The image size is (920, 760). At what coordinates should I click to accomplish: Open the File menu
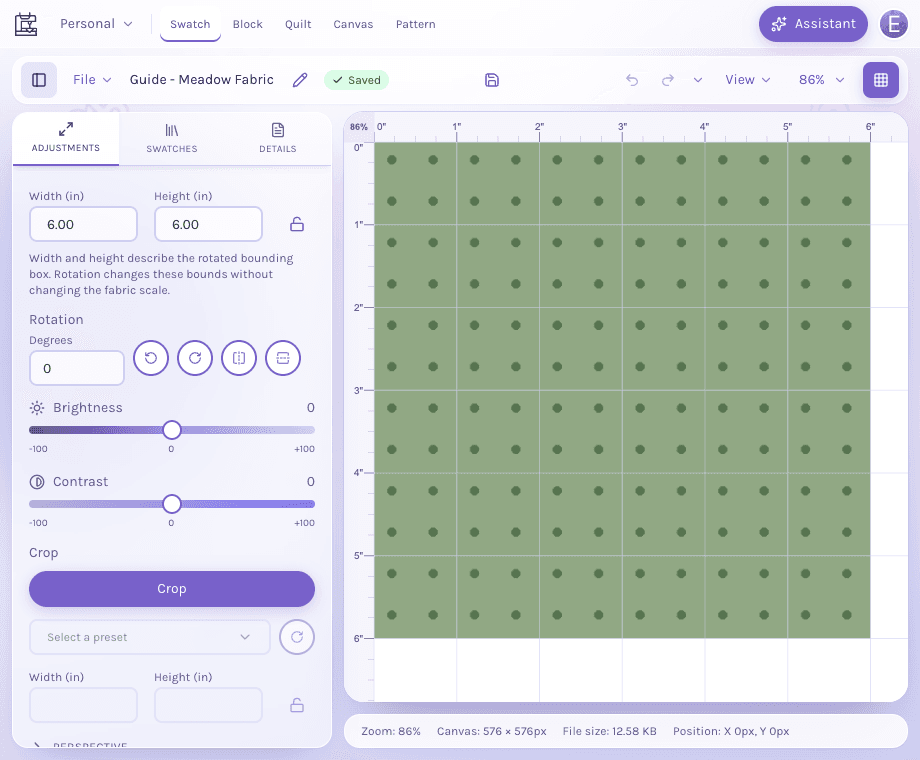tap(92, 80)
